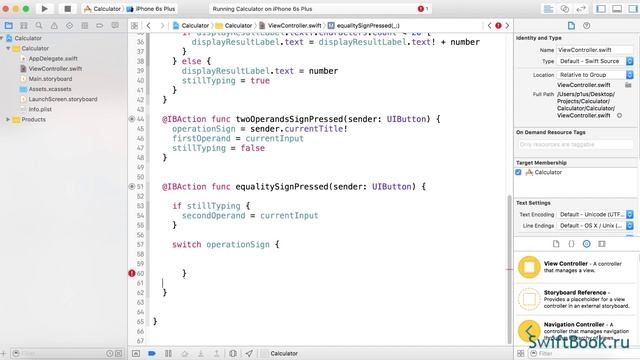The image size is (640, 360).
Task: Open the Breakpoint navigator tab
Action: click(x=100, y=26)
